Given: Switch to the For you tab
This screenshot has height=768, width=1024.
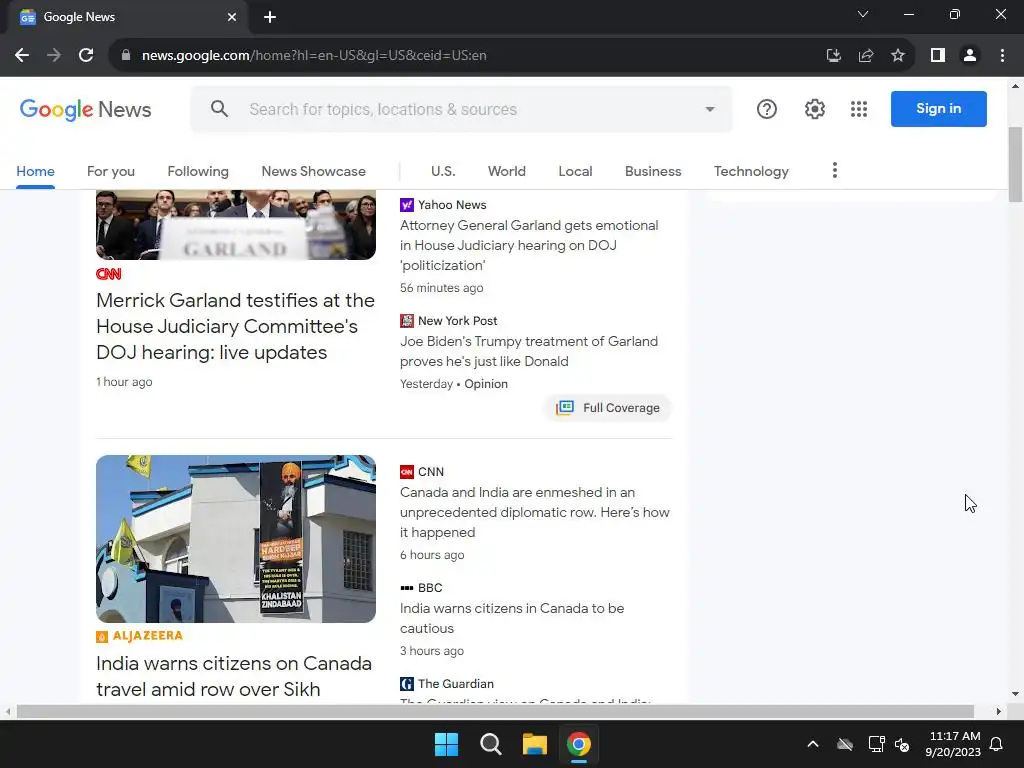Looking at the screenshot, I should 111,171.
